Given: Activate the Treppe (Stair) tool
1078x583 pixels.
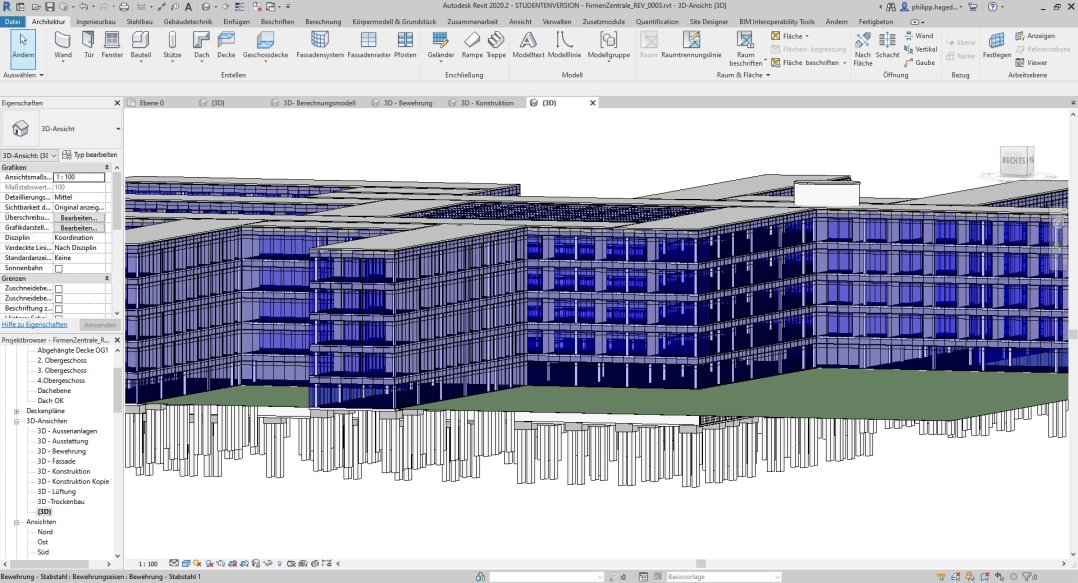Looking at the screenshot, I should coord(494,44).
